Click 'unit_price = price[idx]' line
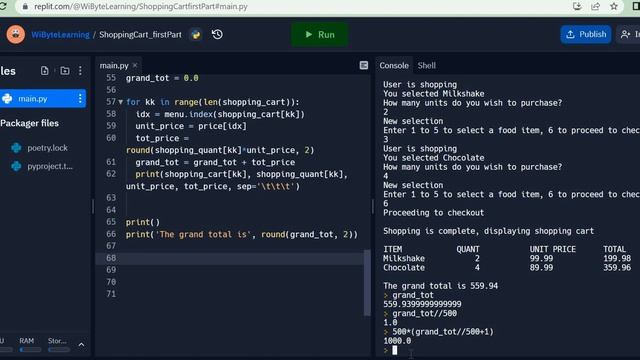The height and width of the screenshot is (360, 640). tap(191, 126)
